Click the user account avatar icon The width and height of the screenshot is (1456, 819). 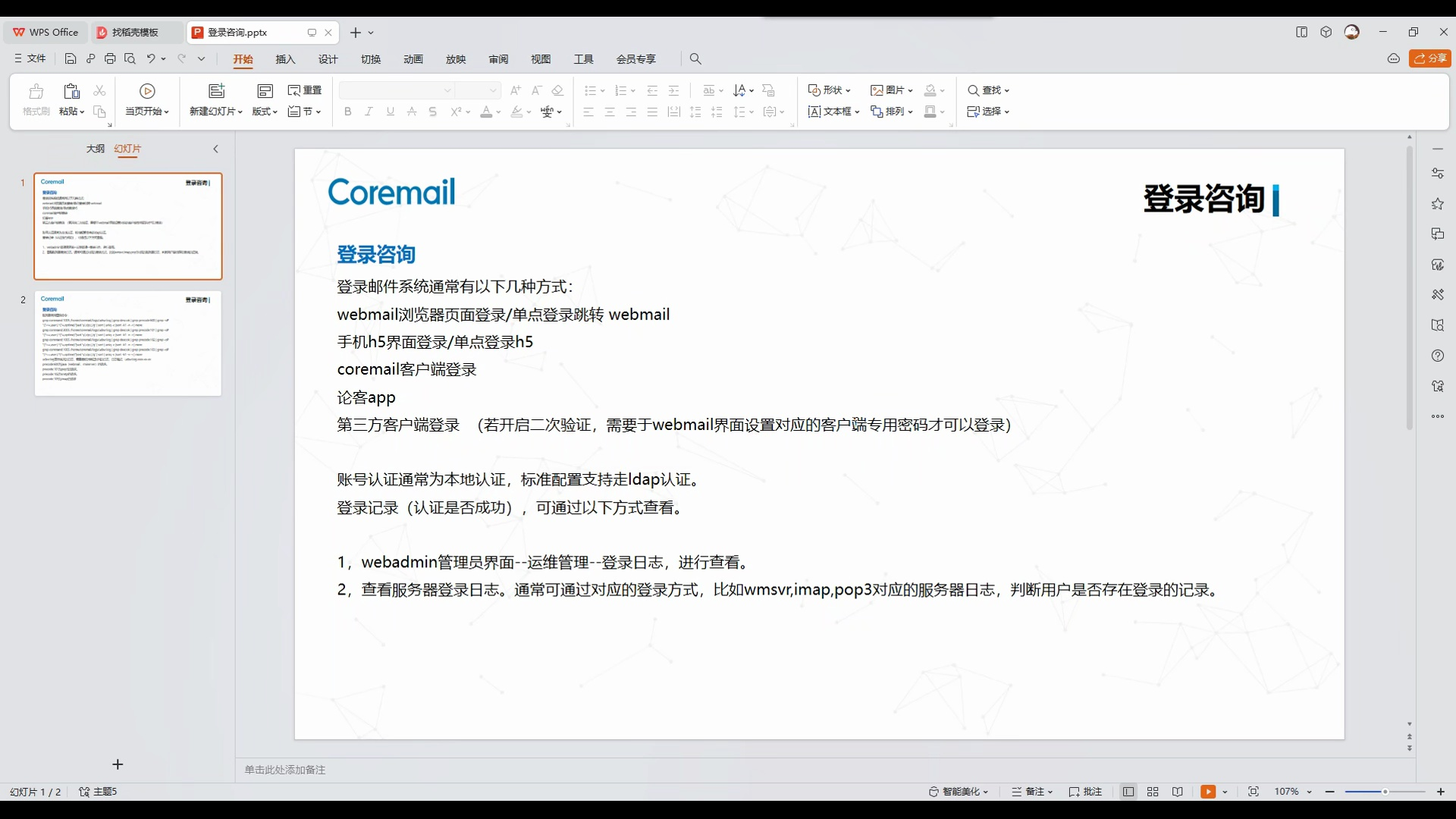(1352, 32)
